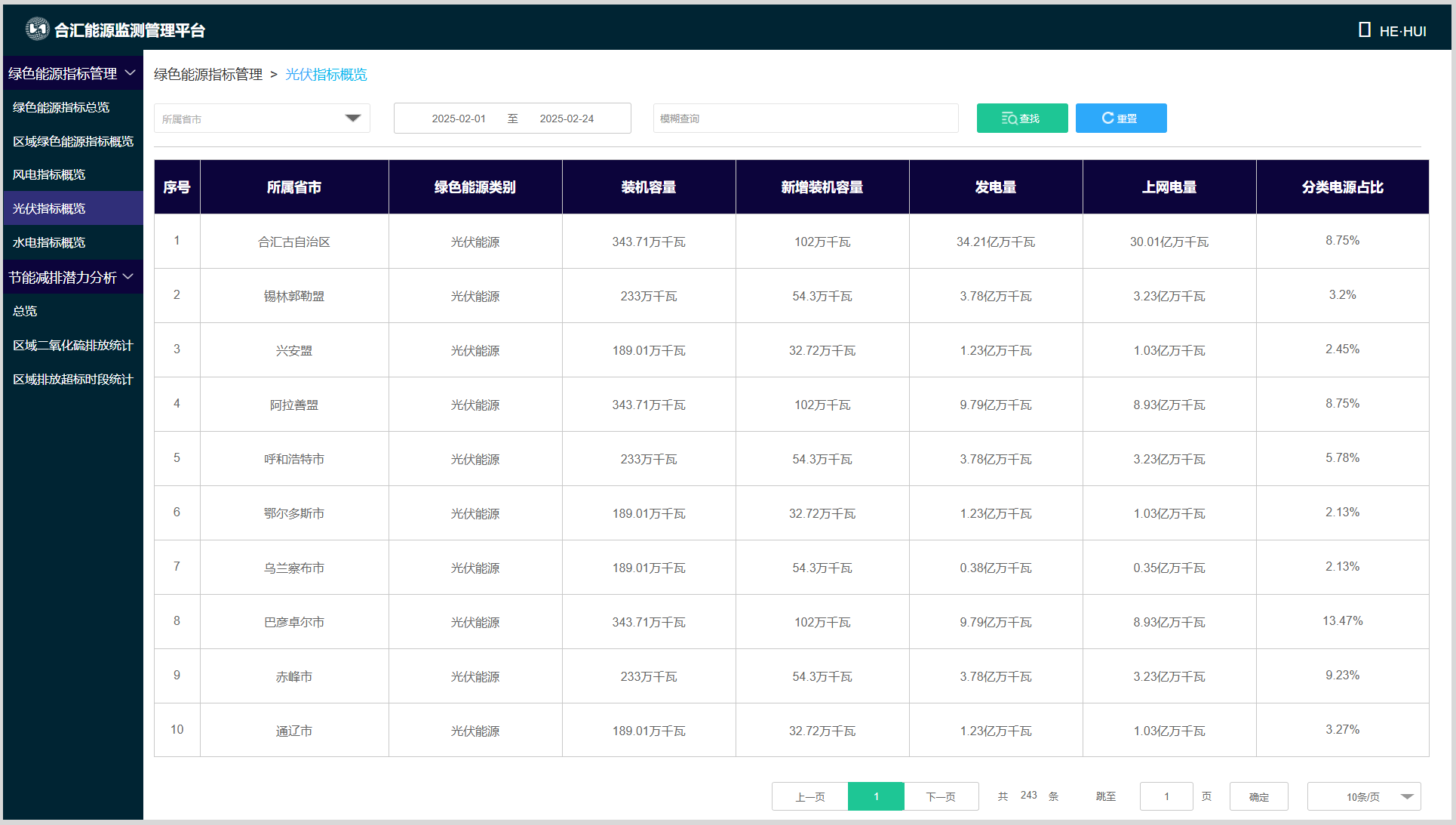The width and height of the screenshot is (1456, 825).
Task: Click the 查找 search button
Action: [1021, 119]
